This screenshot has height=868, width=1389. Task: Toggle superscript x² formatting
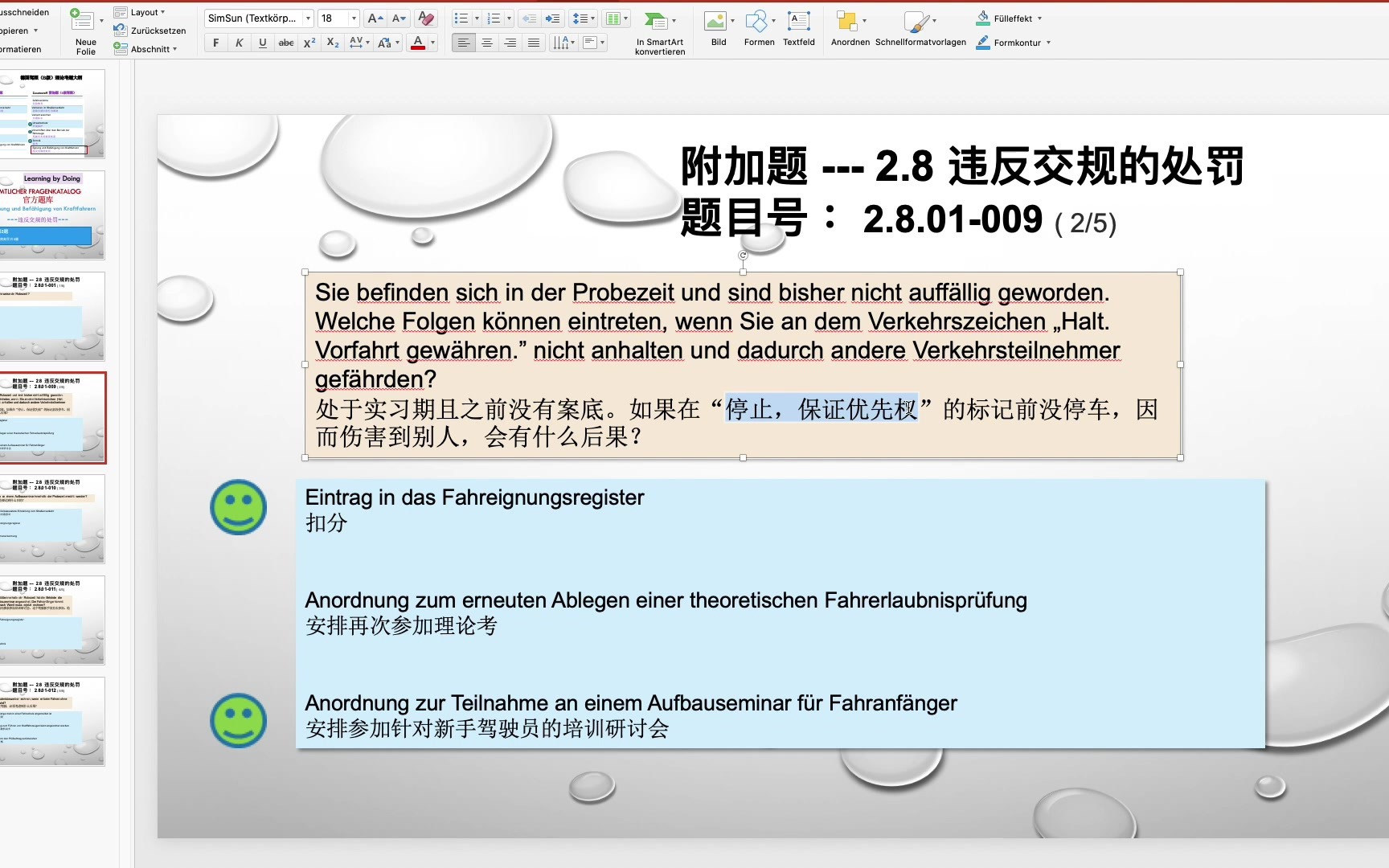(x=309, y=43)
